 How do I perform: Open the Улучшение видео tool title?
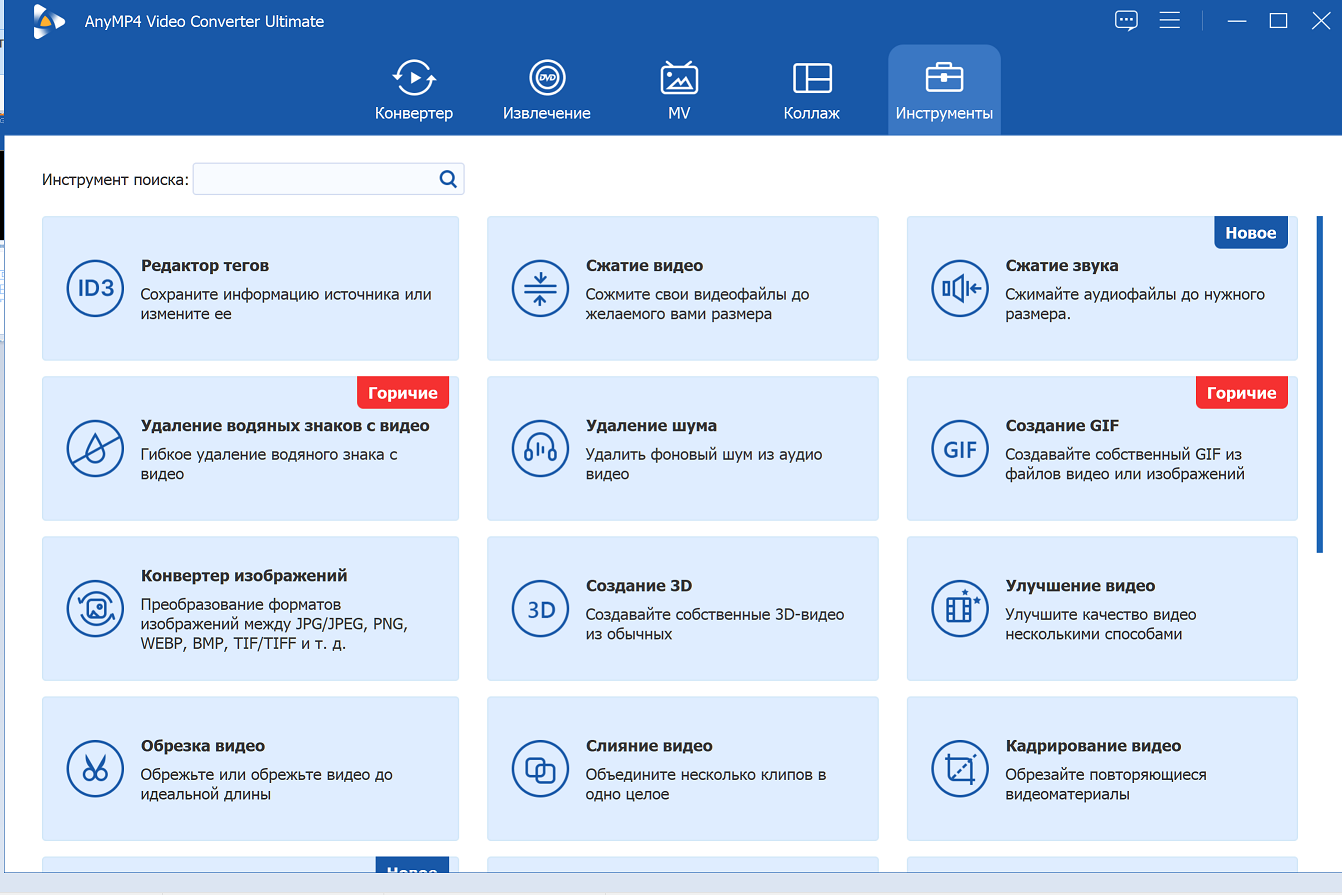[x=1081, y=586]
